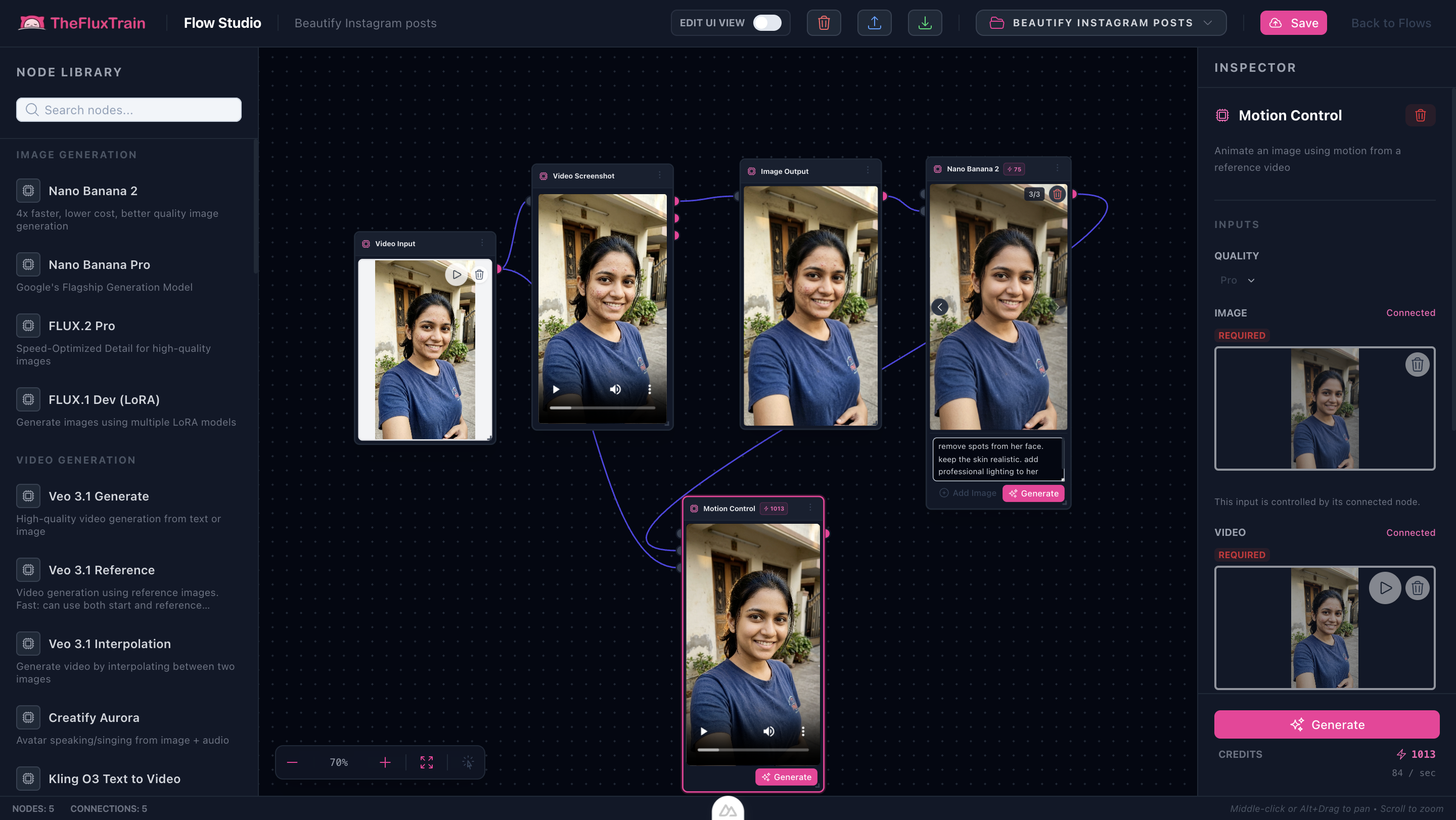Click the Flow Studio title

pos(222,23)
